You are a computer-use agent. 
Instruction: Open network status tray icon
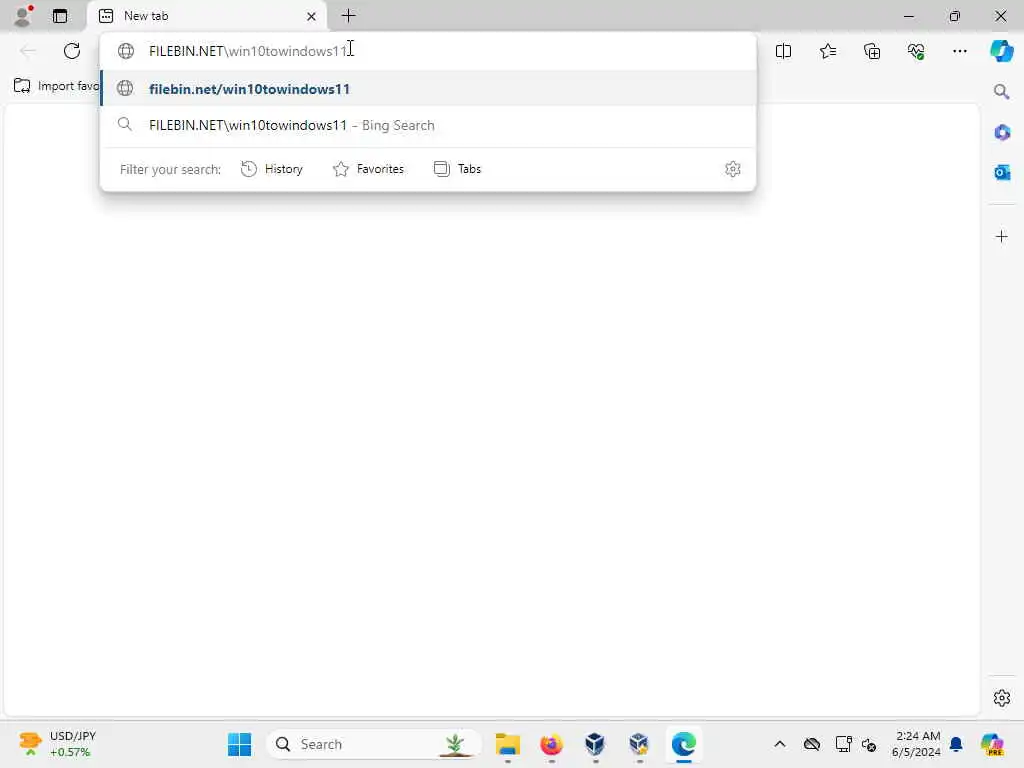click(843, 744)
